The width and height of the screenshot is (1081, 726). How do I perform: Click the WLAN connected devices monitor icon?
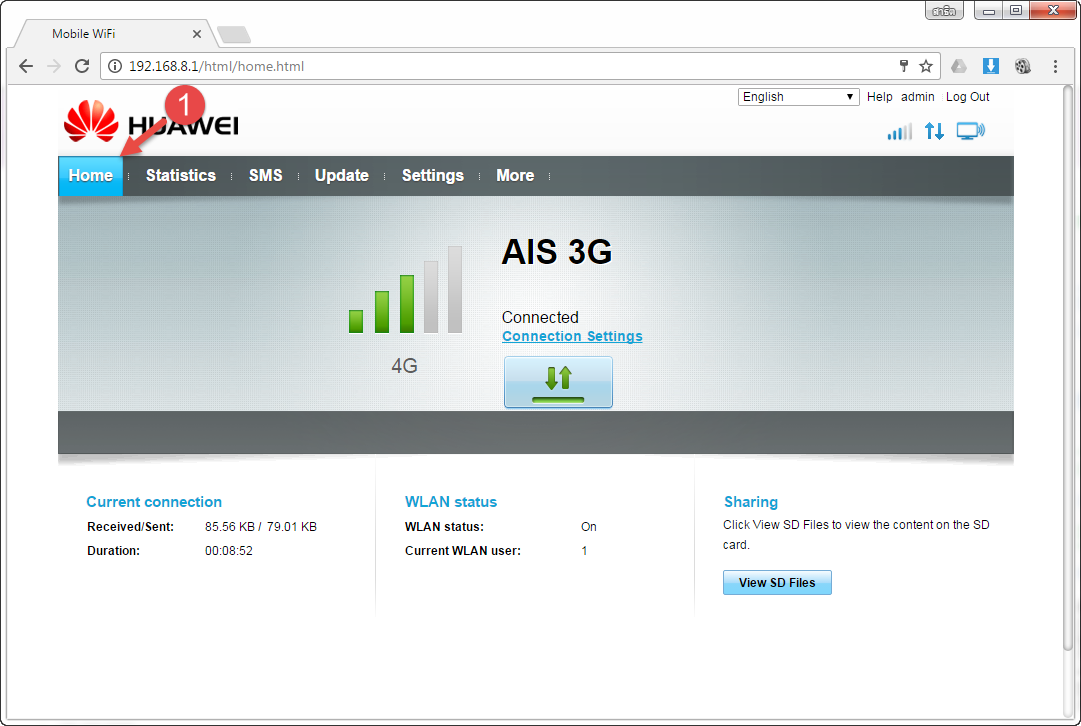pyautogui.click(x=971, y=131)
